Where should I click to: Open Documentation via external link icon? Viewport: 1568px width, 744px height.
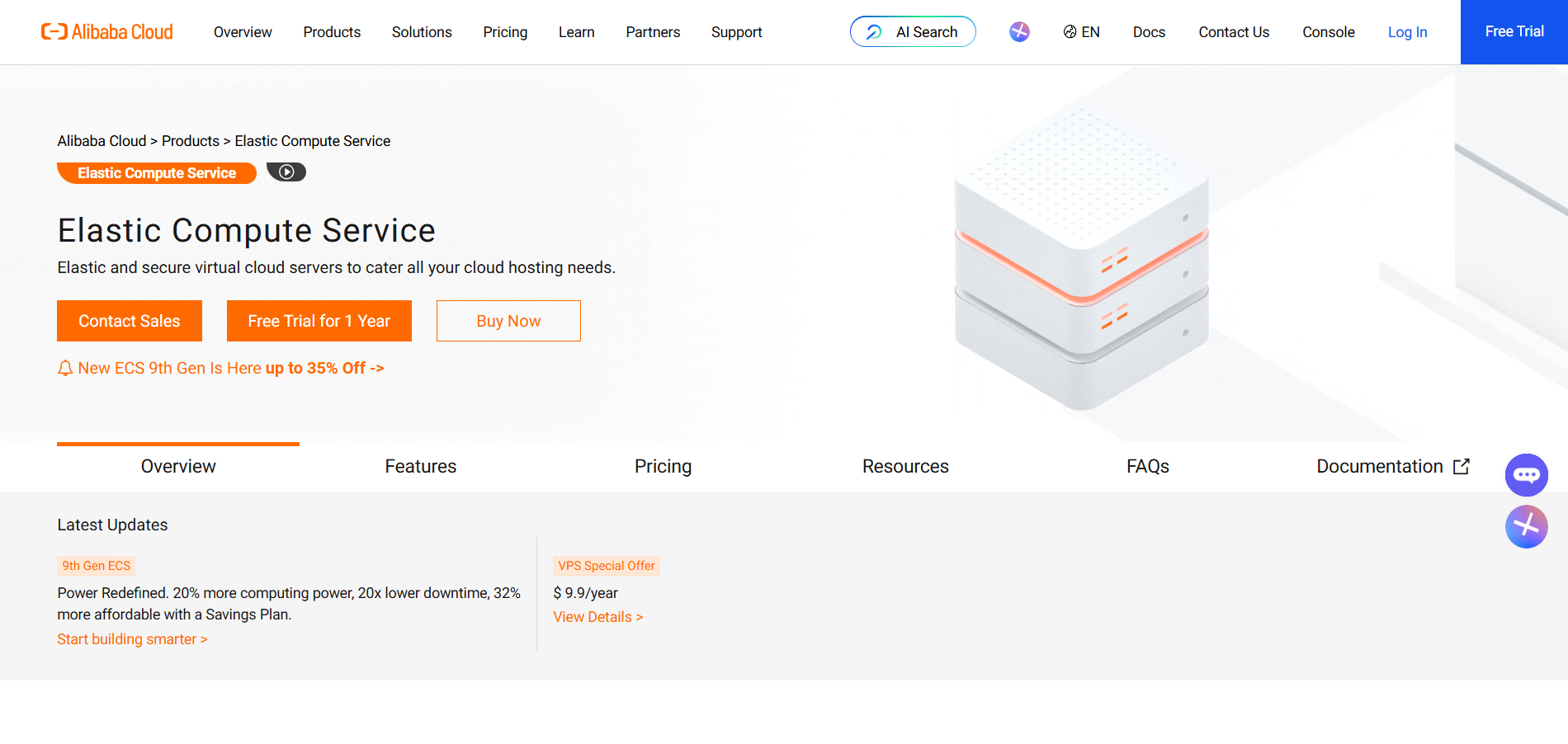[x=1461, y=465]
